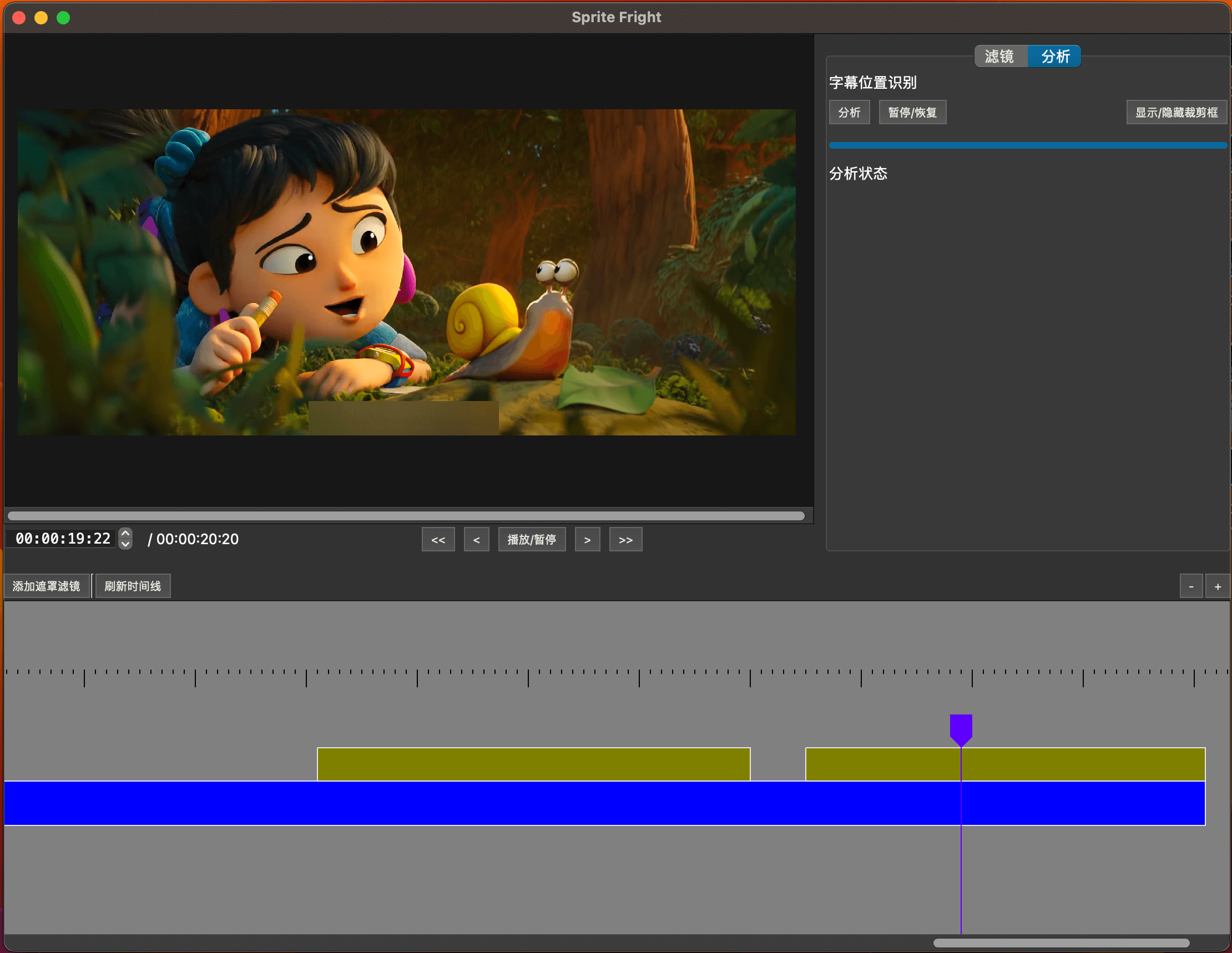Click the subtitle mask overlay in the video preview
The height and width of the screenshot is (953, 1232).
click(403, 418)
